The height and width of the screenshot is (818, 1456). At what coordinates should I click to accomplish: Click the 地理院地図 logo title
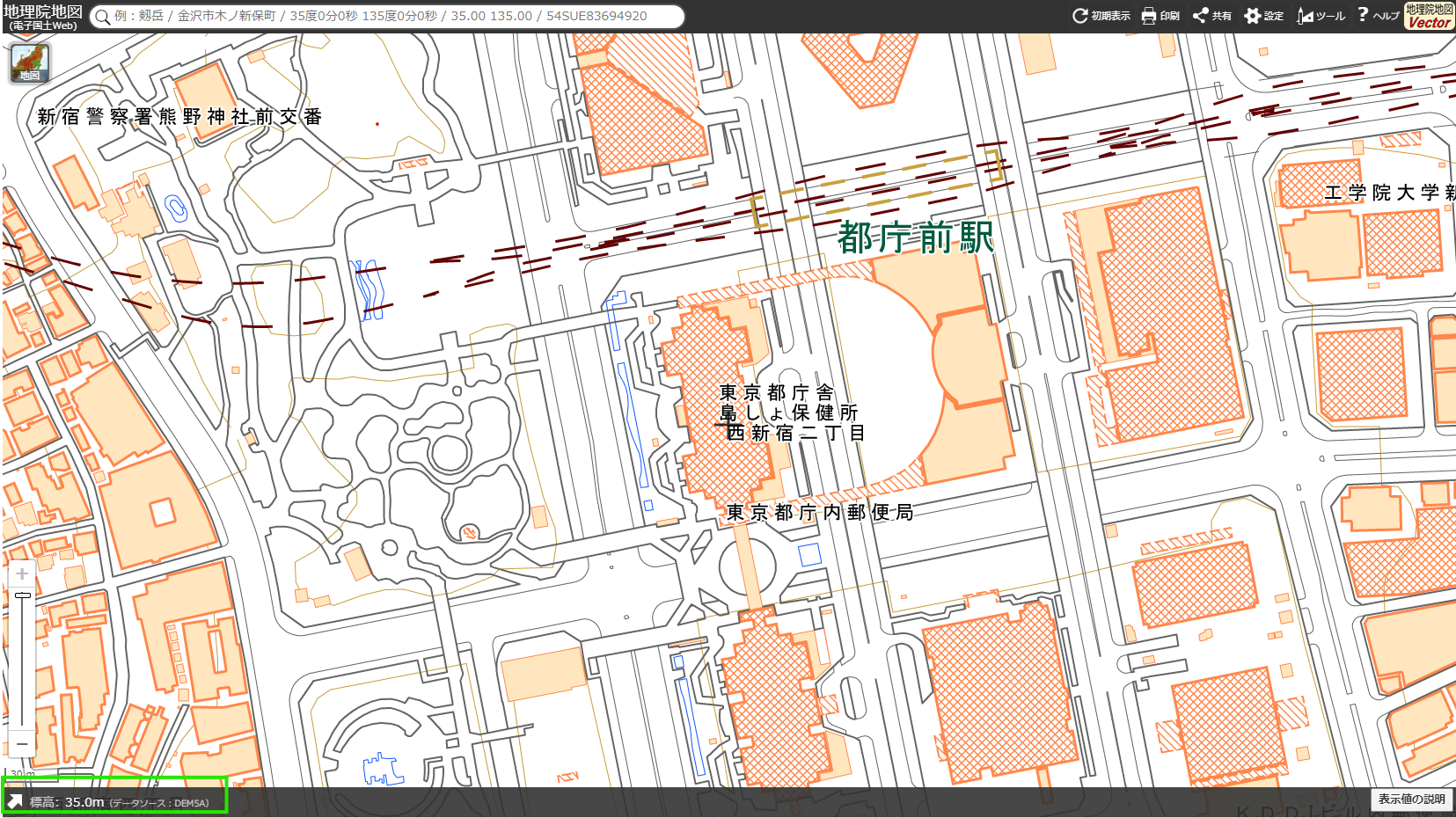(42, 16)
